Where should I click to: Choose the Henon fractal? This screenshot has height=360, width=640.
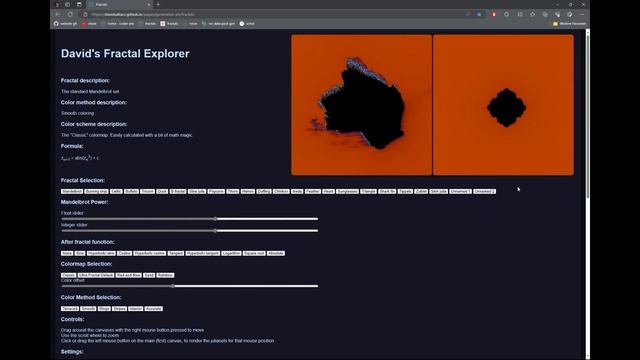point(248,191)
